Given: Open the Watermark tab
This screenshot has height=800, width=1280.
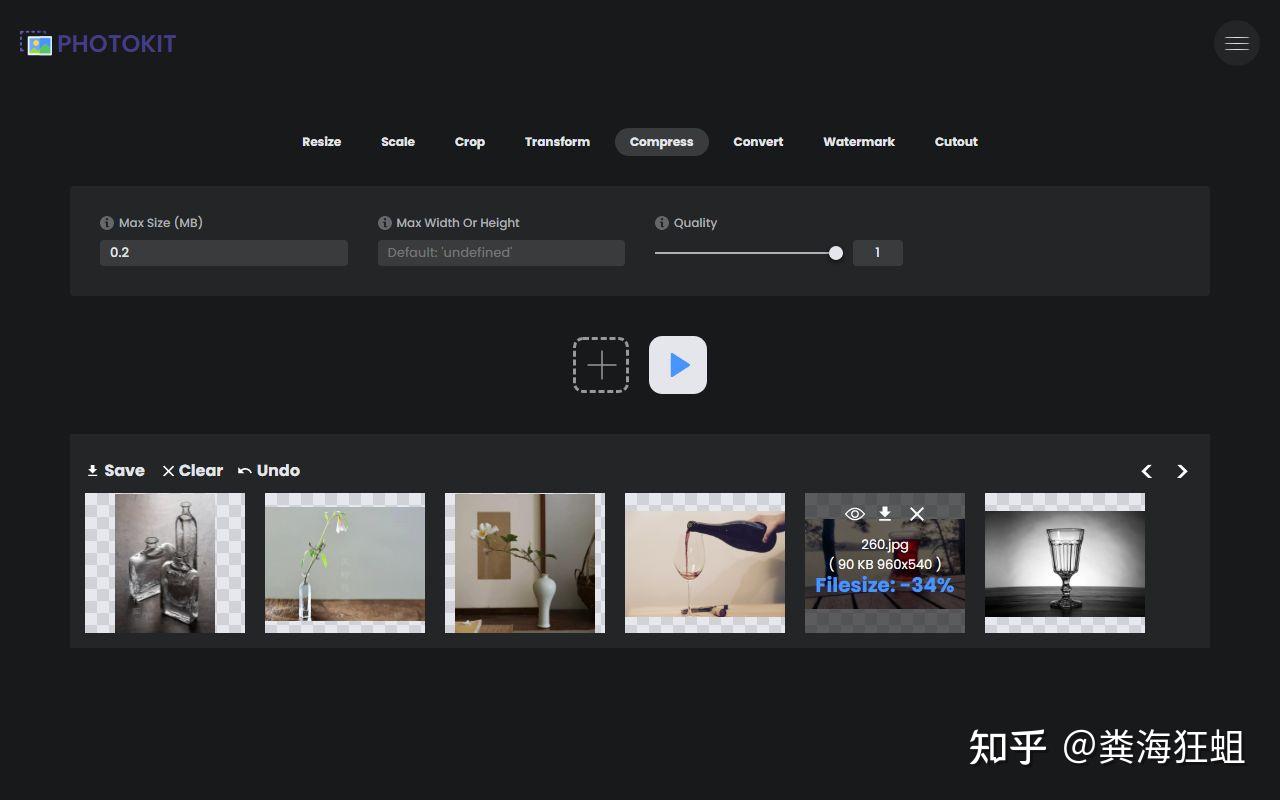Looking at the screenshot, I should (859, 142).
